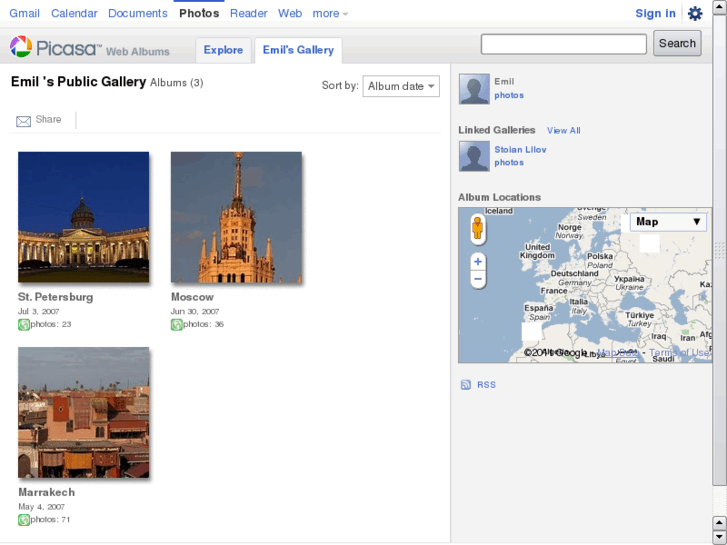Click Stoian Lilov's avatar picture
This screenshot has width=727, height=545.
point(474,156)
